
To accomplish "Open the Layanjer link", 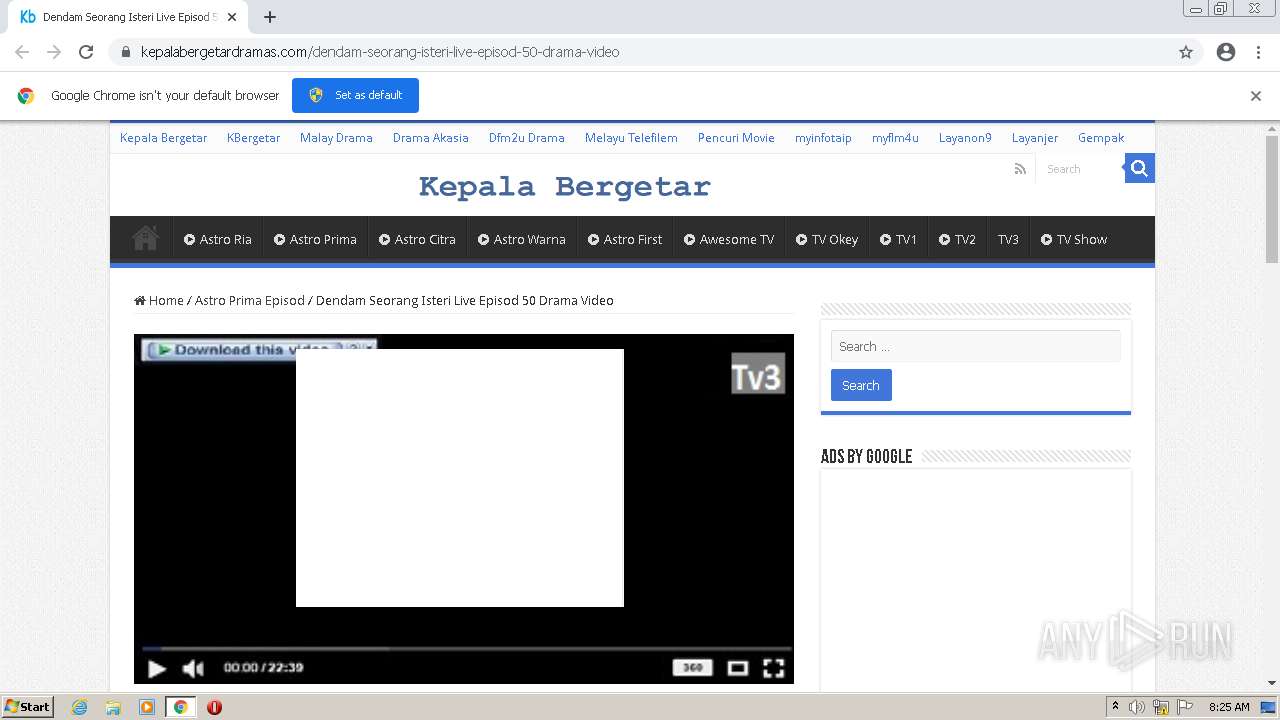I will click(1034, 138).
